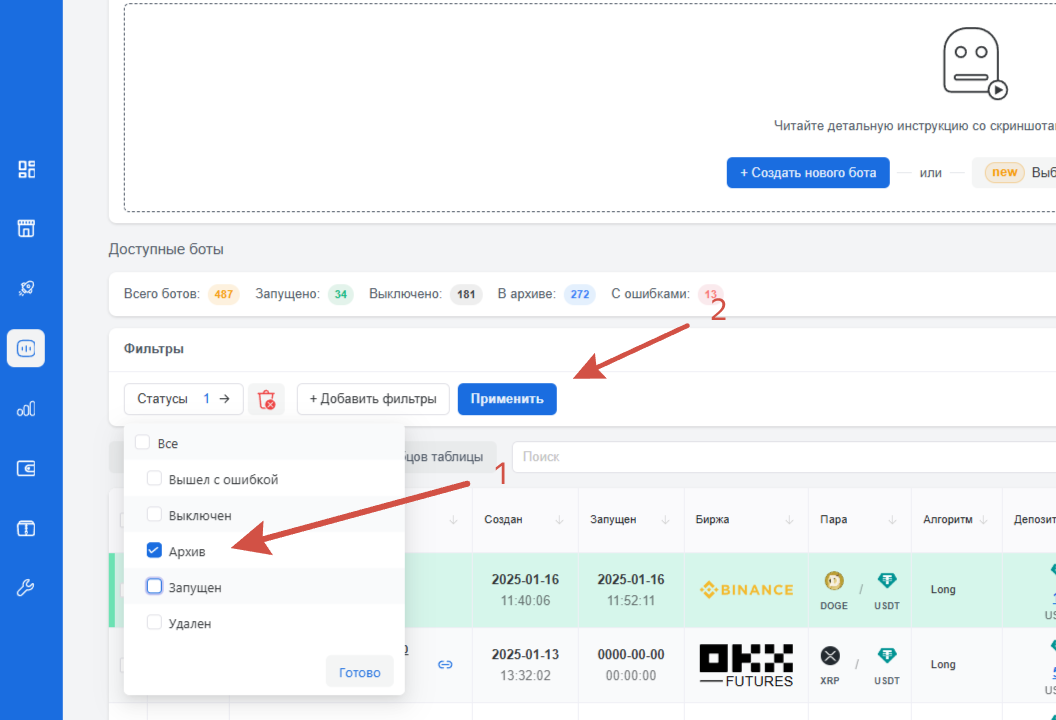The image size is (1056, 720).
Task: Open the bar chart statistics sidebar icon
Action: [x=26, y=408]
